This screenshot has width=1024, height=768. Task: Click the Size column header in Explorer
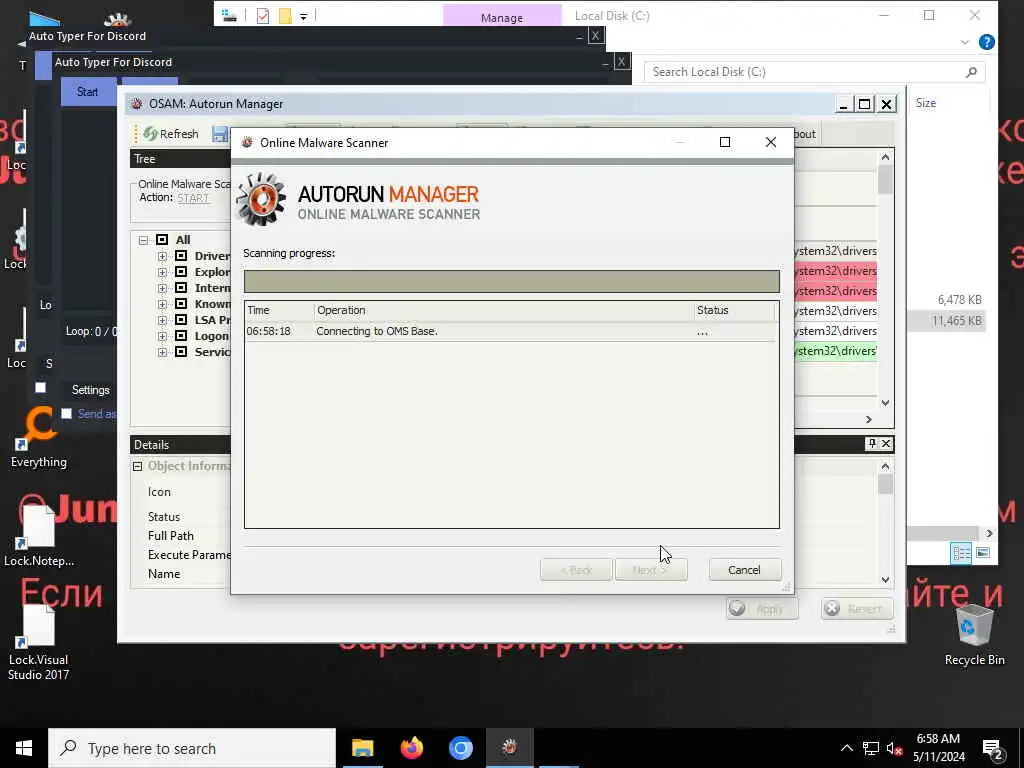tap(925, 103)
